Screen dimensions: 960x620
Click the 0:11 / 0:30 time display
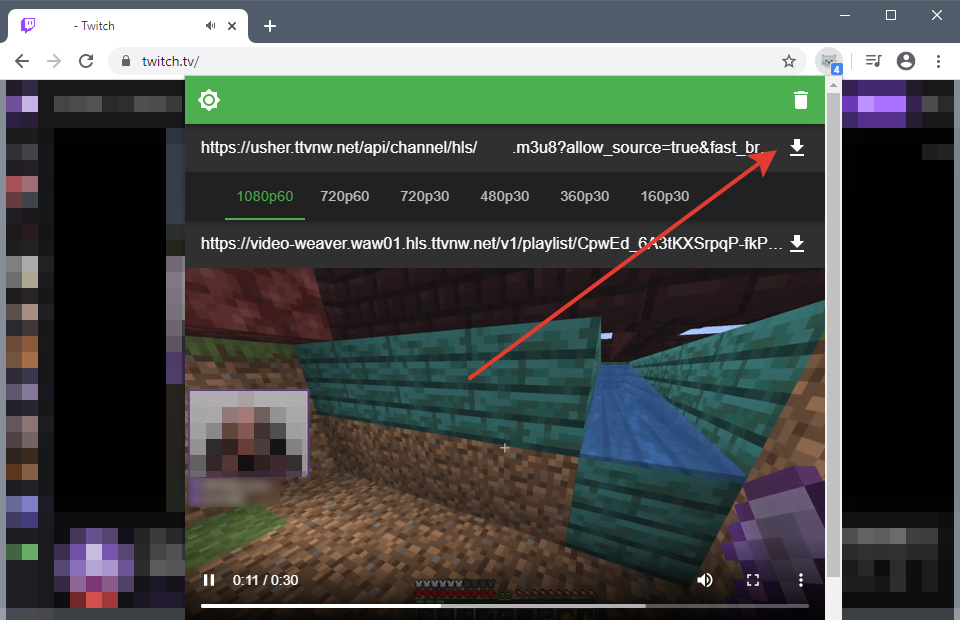coord(265,580)
